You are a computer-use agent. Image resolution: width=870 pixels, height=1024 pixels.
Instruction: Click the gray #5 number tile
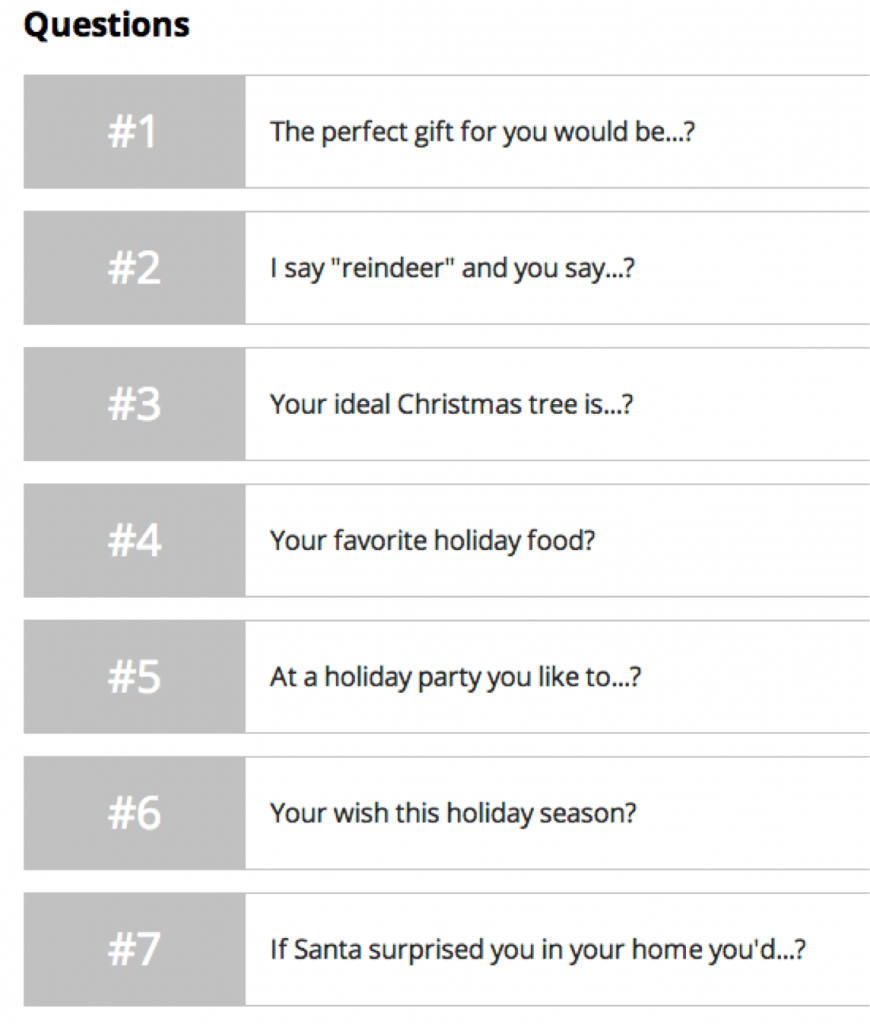tap(134, 677)
